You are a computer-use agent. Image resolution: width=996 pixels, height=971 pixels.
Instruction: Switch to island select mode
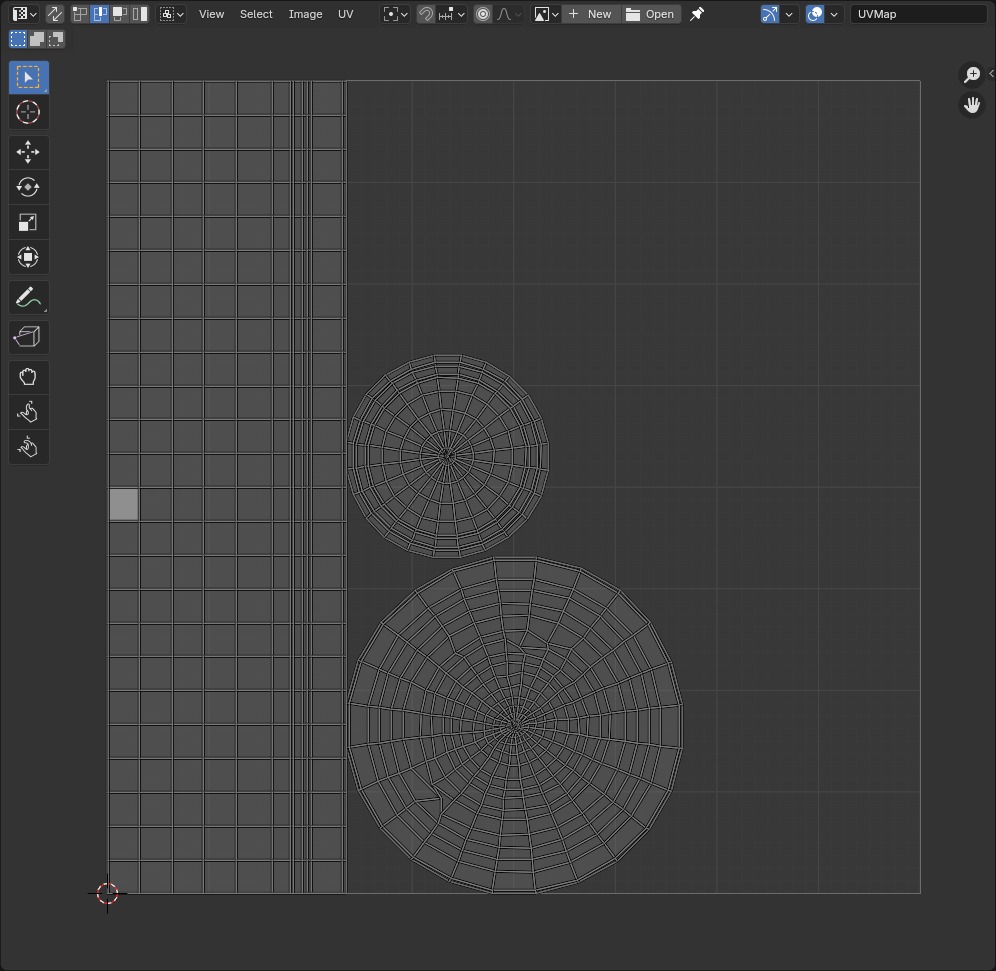[x=140, y=14]
